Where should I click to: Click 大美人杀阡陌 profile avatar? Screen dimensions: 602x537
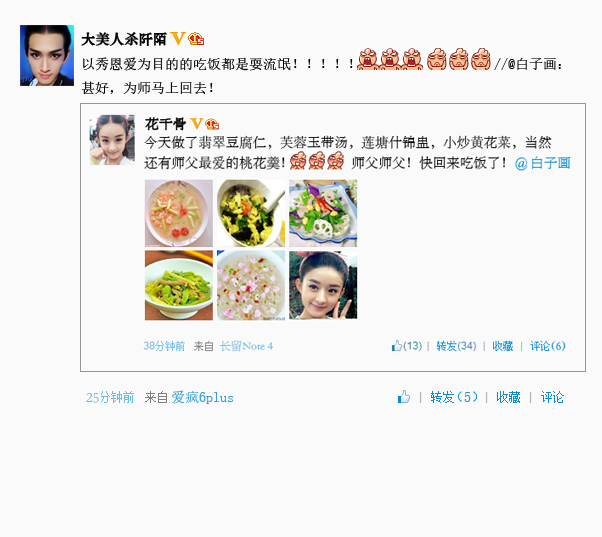[47, 55]
